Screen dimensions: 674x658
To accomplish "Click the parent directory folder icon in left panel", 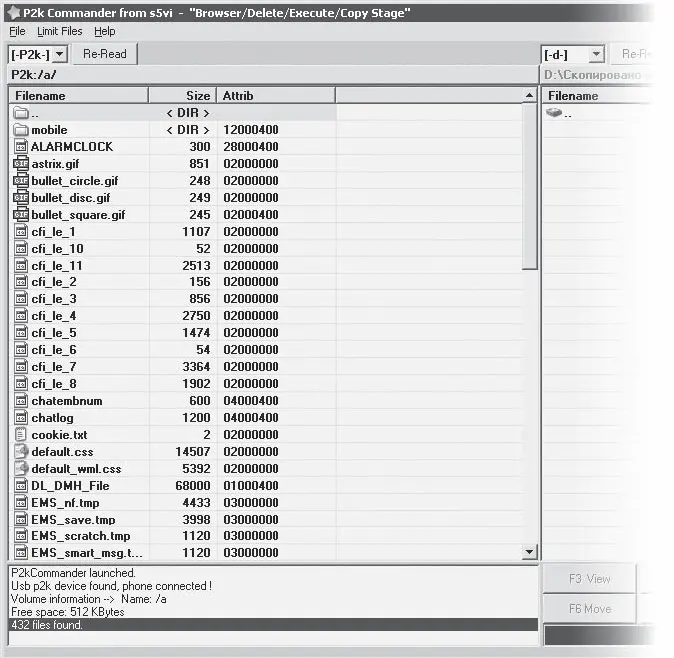I will (x=21, y=113).
